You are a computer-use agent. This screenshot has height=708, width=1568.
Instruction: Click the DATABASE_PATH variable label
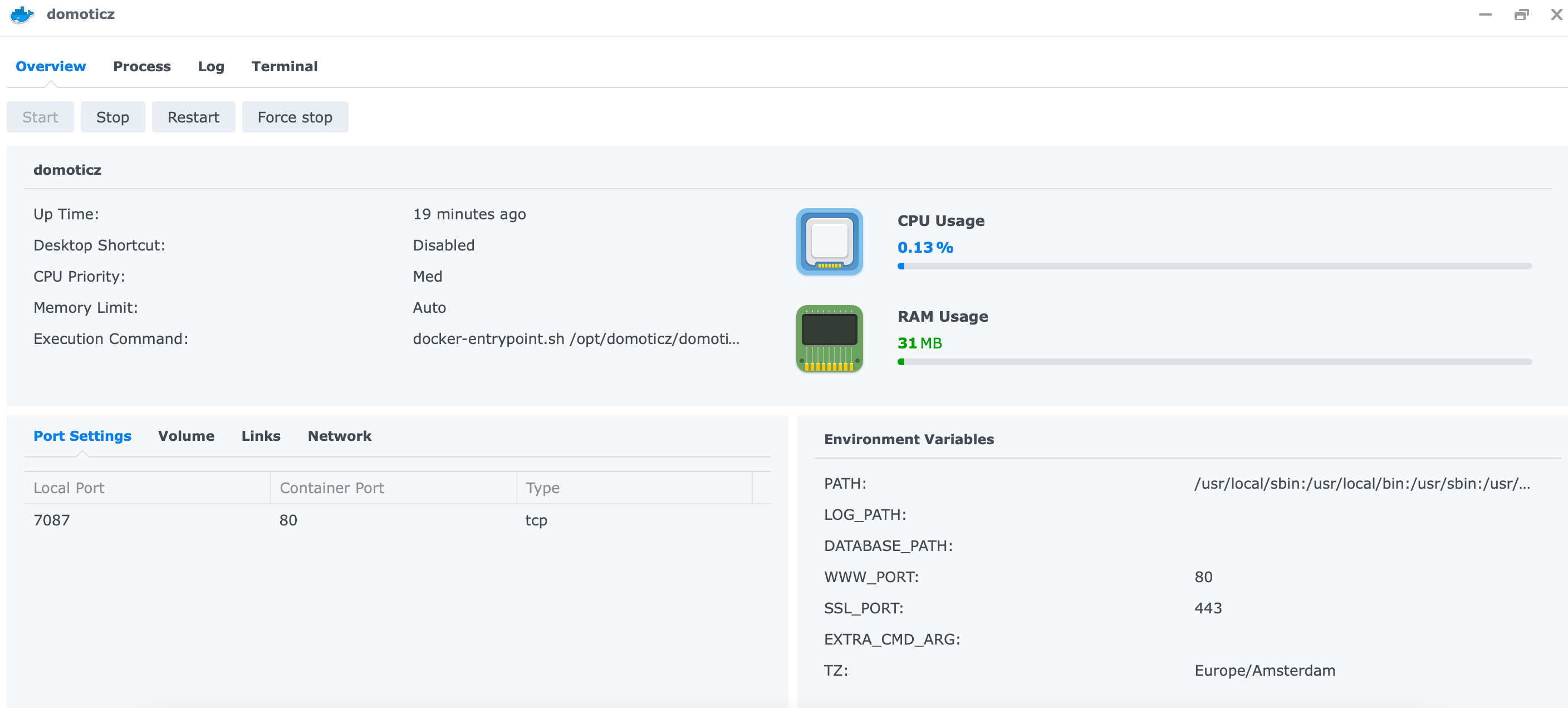[888, 545]
